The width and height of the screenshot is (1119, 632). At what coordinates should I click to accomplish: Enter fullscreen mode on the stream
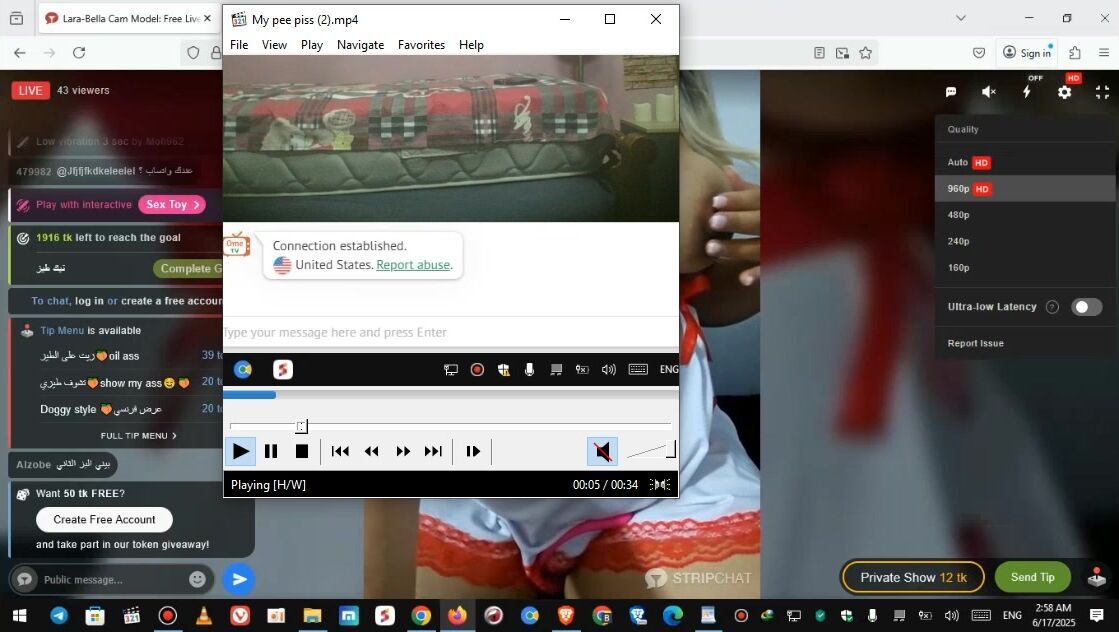coord(1102,92)
